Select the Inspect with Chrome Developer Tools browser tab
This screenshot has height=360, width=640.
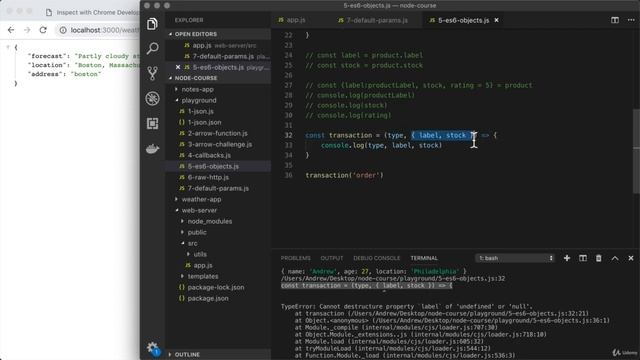point(91,13)
